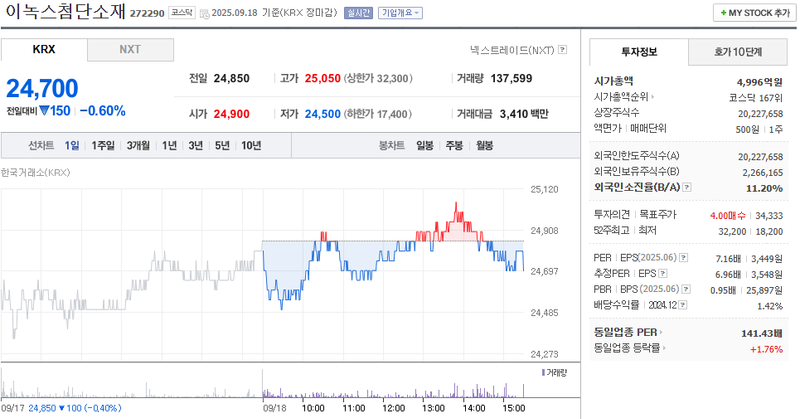
Task: Click the 4.00매수 investment opinion value
Action: point(728,216)
